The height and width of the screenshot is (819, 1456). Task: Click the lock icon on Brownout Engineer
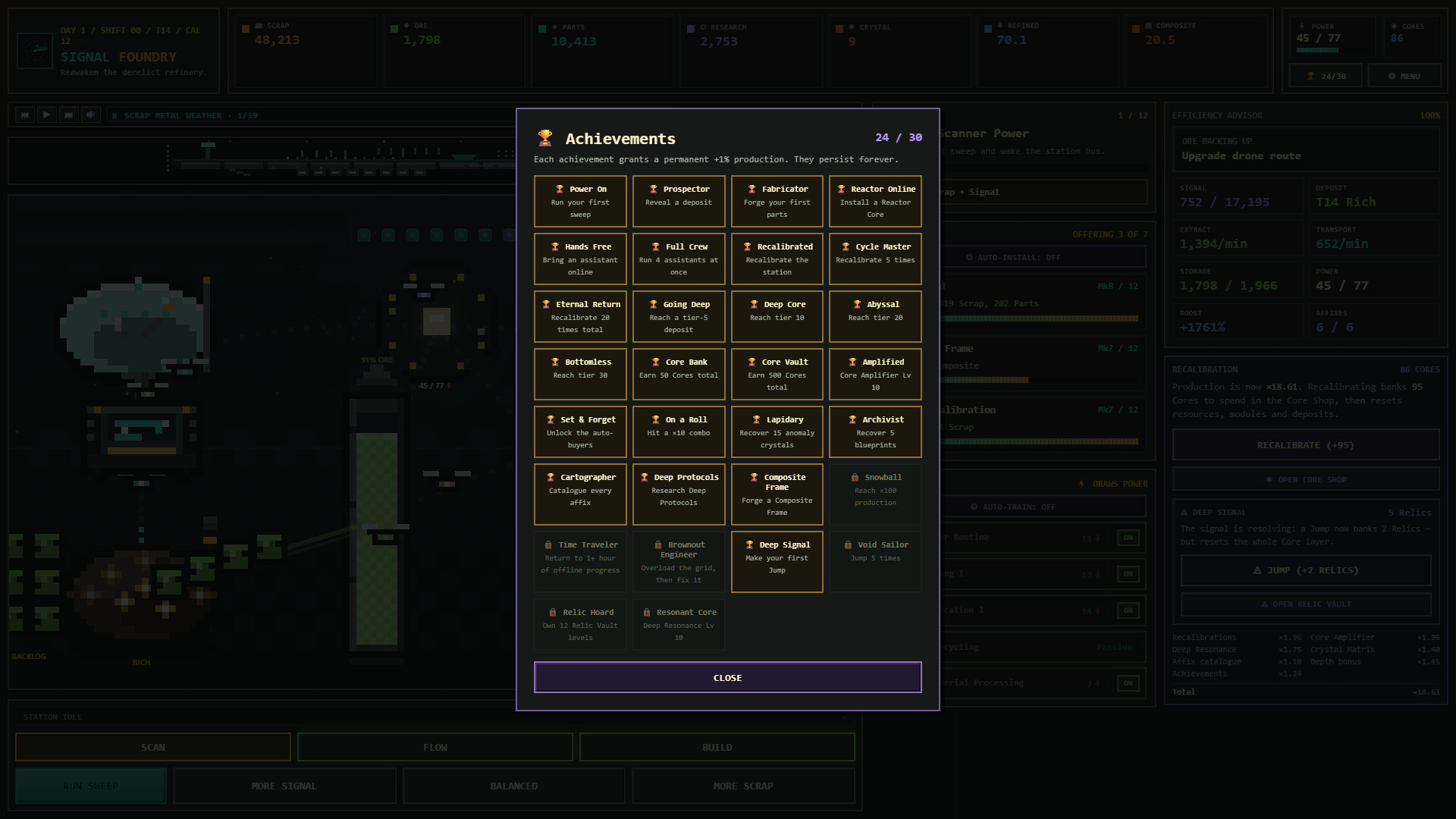[x=657, y=544]
